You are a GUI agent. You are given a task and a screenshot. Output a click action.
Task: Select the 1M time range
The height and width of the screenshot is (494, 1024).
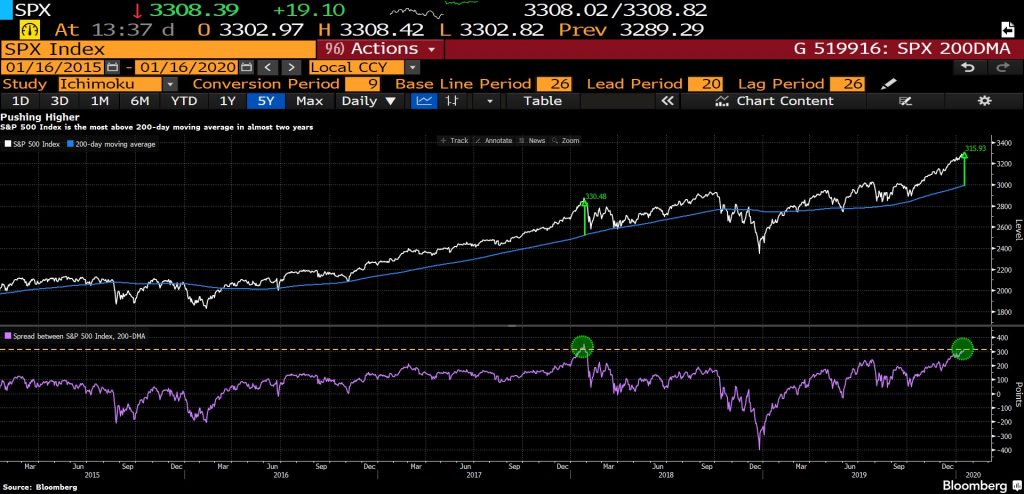[x=99, y=101]
